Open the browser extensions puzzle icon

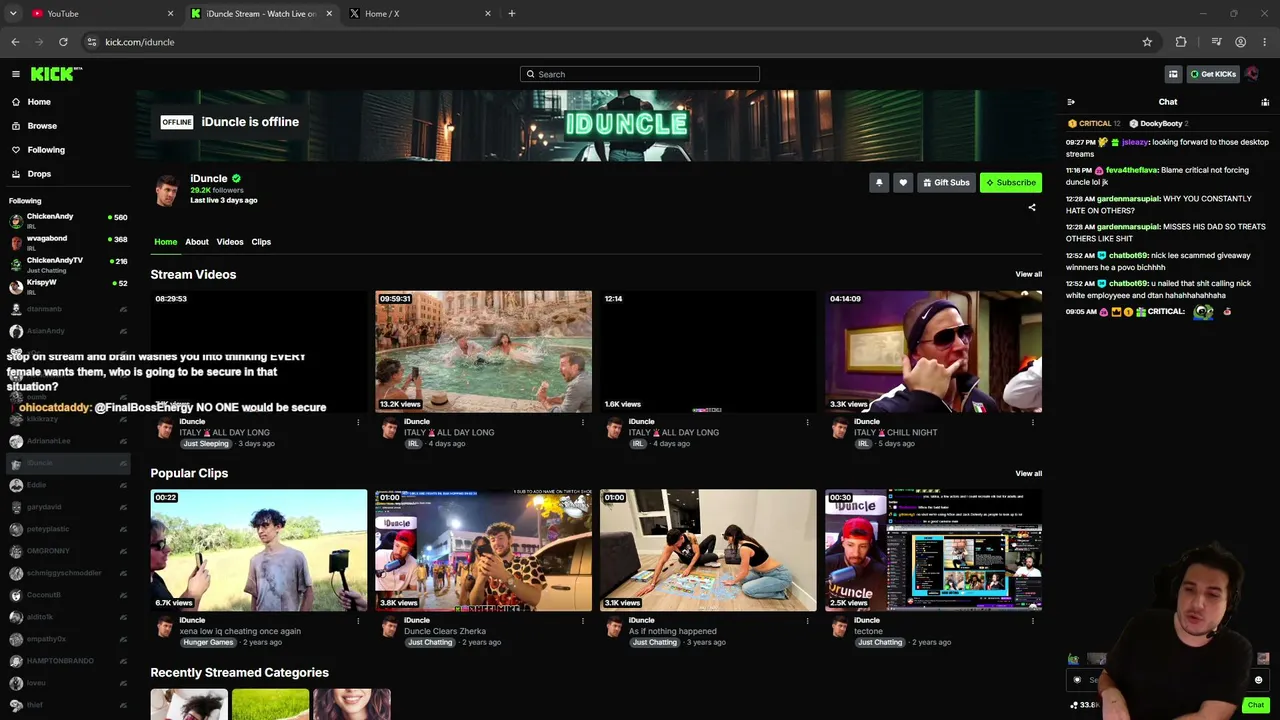tap(1181, 42)
